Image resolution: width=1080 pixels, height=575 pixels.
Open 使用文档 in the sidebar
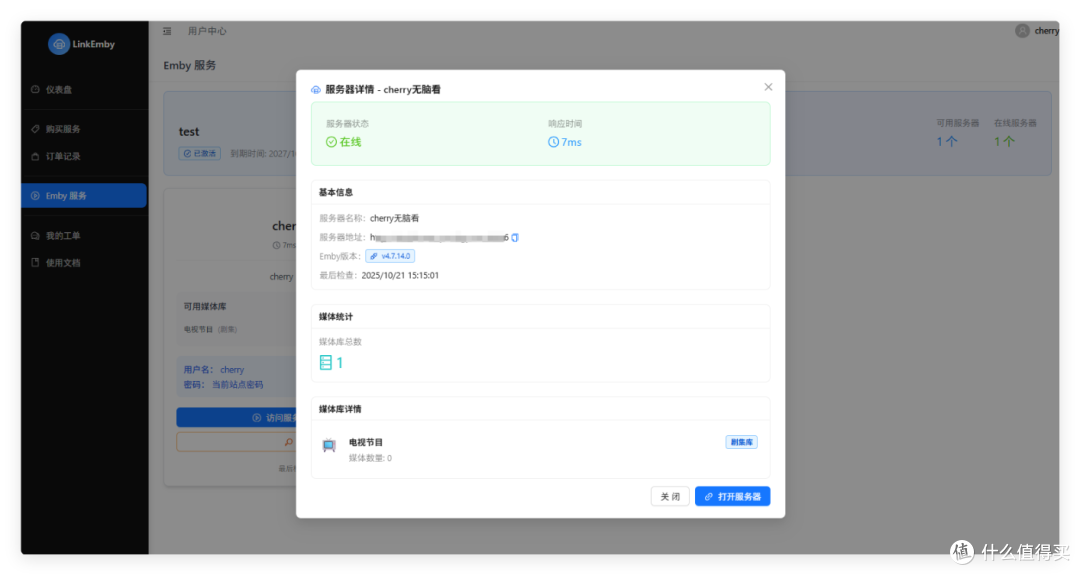84,262
